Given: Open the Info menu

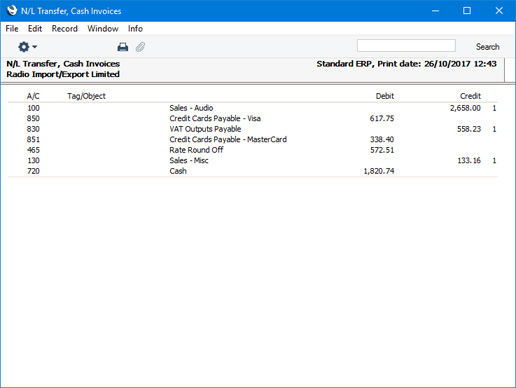Looking at the screenshot, I should (135, 29).
